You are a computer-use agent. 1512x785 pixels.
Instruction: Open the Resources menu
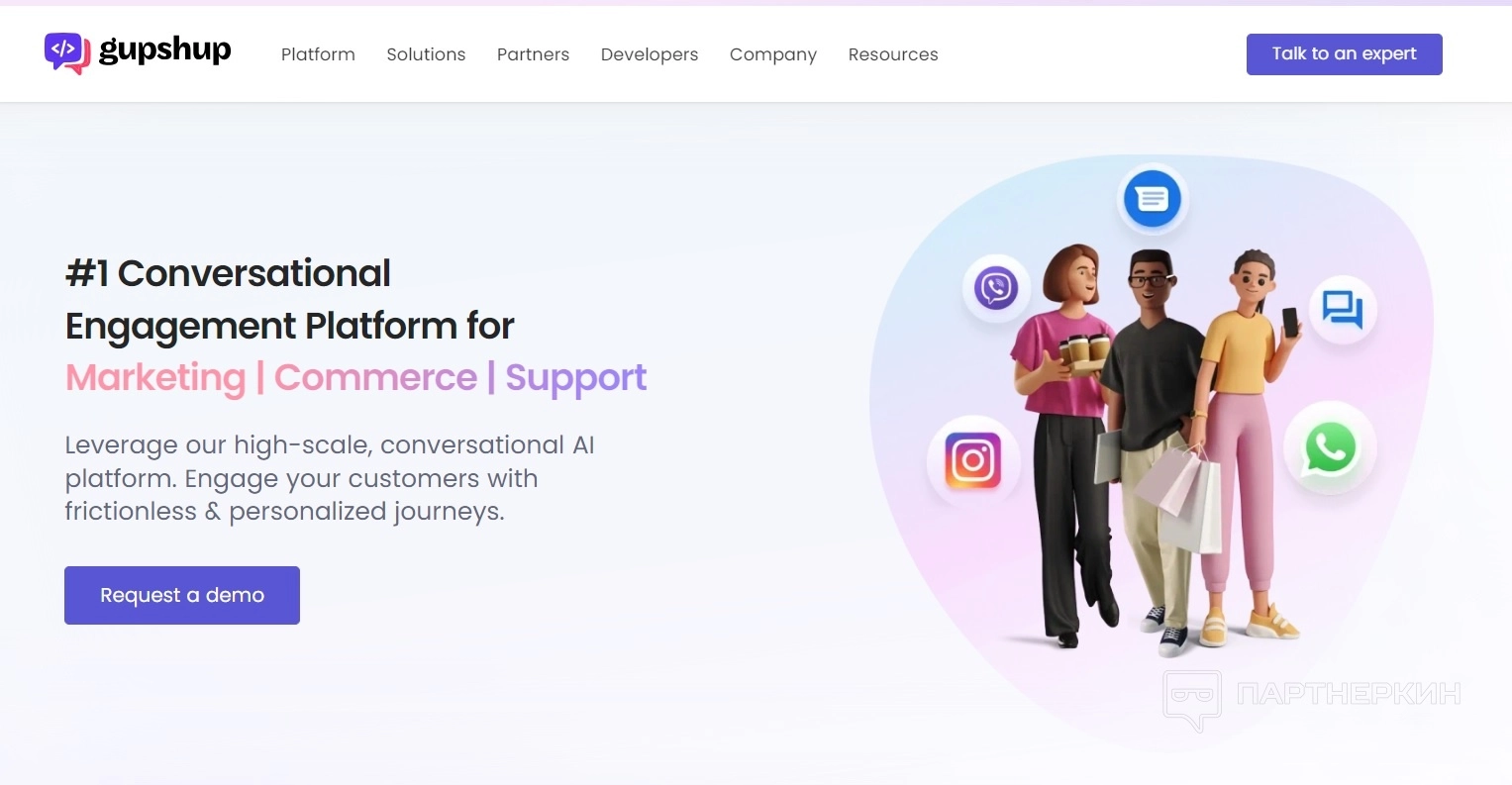tap(893, 54)
